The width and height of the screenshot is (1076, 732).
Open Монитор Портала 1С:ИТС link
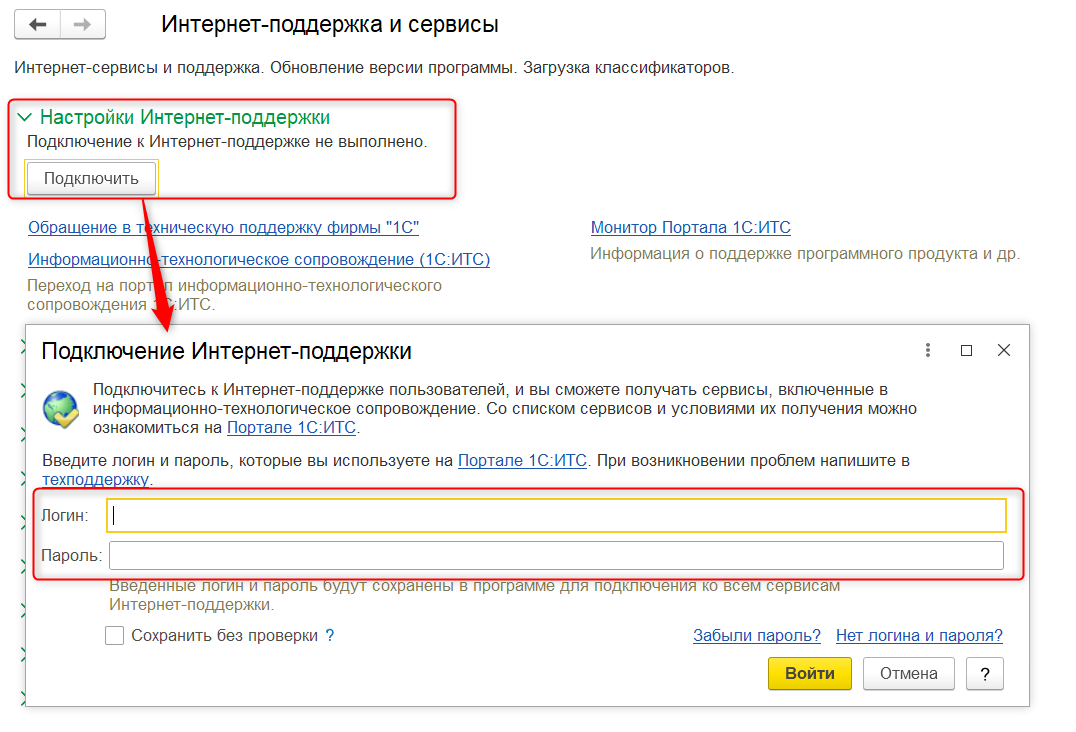690,227
